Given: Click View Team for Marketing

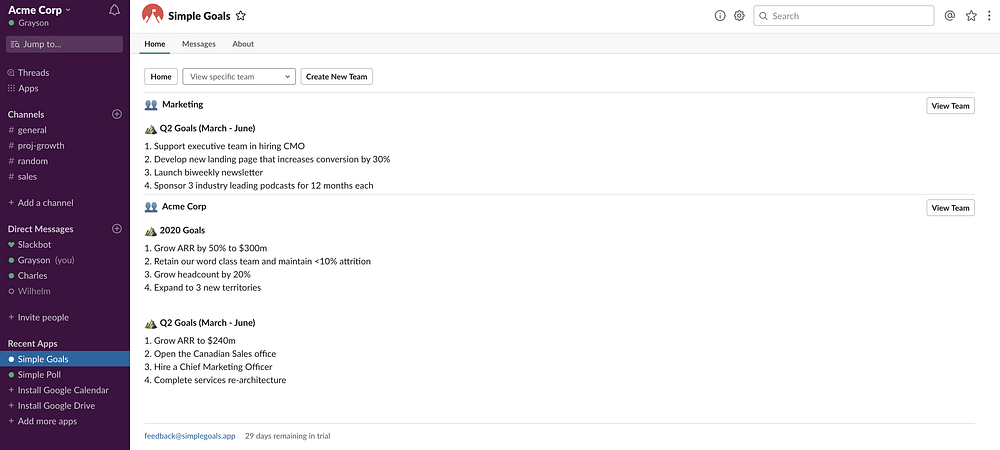Looking at the screenshot, I should click(950, 106).
